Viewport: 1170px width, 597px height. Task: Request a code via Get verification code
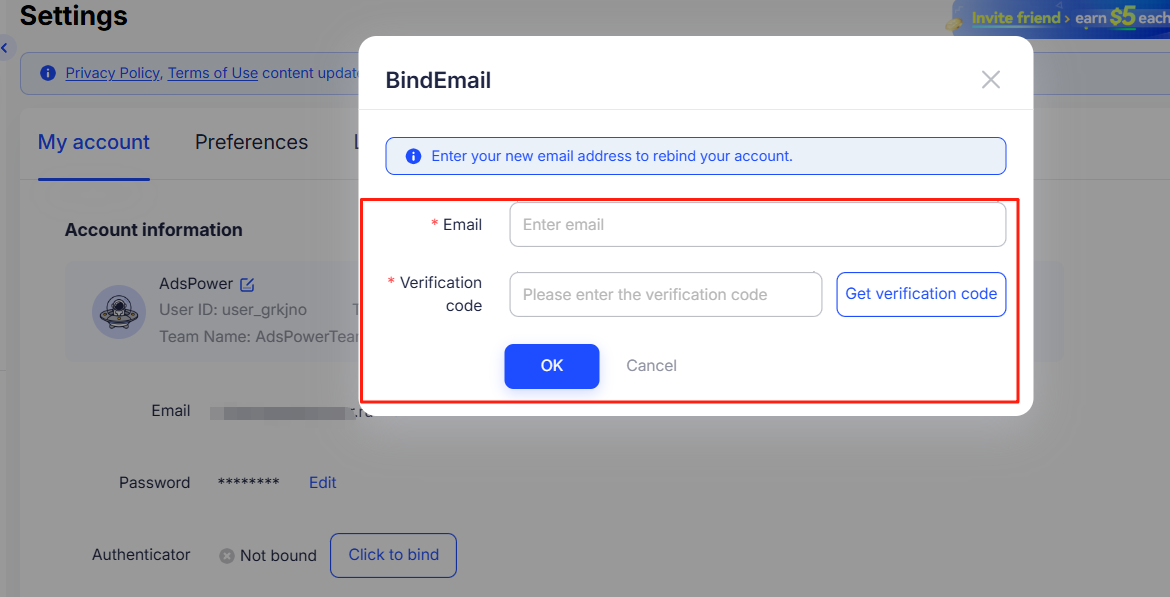920,294
